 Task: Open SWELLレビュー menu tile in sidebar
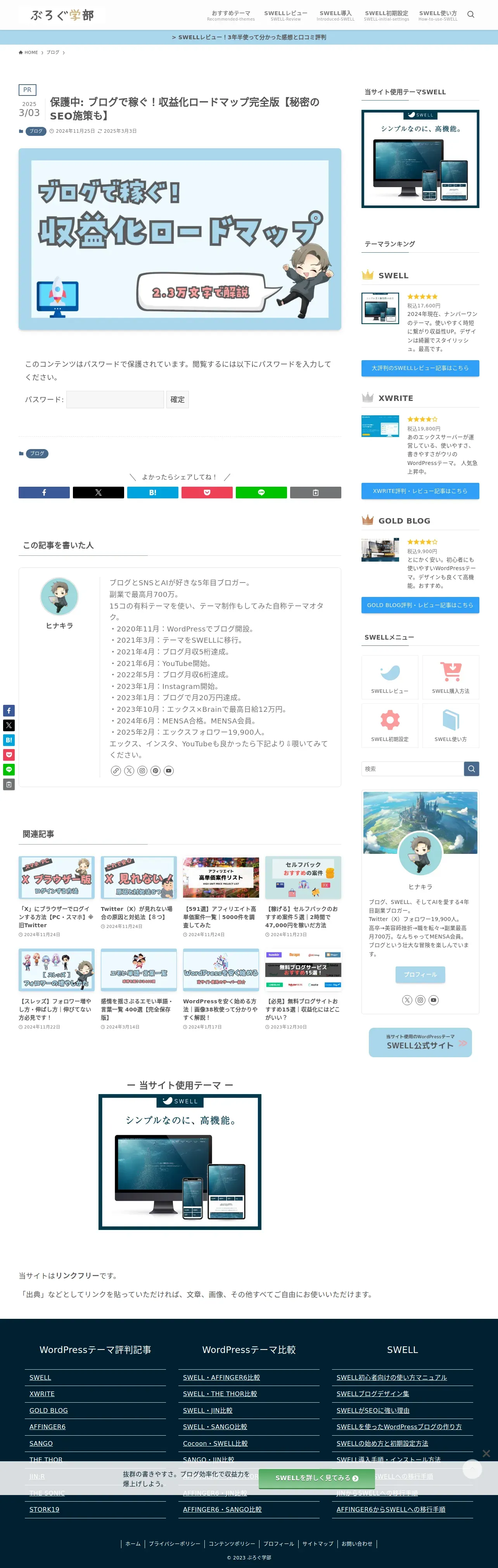[390, 677]
